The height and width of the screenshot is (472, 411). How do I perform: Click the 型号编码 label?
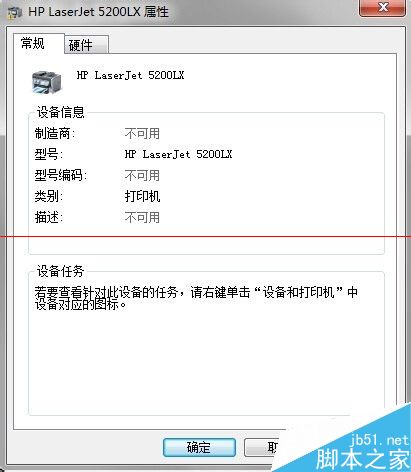click(x=60, y=175)
